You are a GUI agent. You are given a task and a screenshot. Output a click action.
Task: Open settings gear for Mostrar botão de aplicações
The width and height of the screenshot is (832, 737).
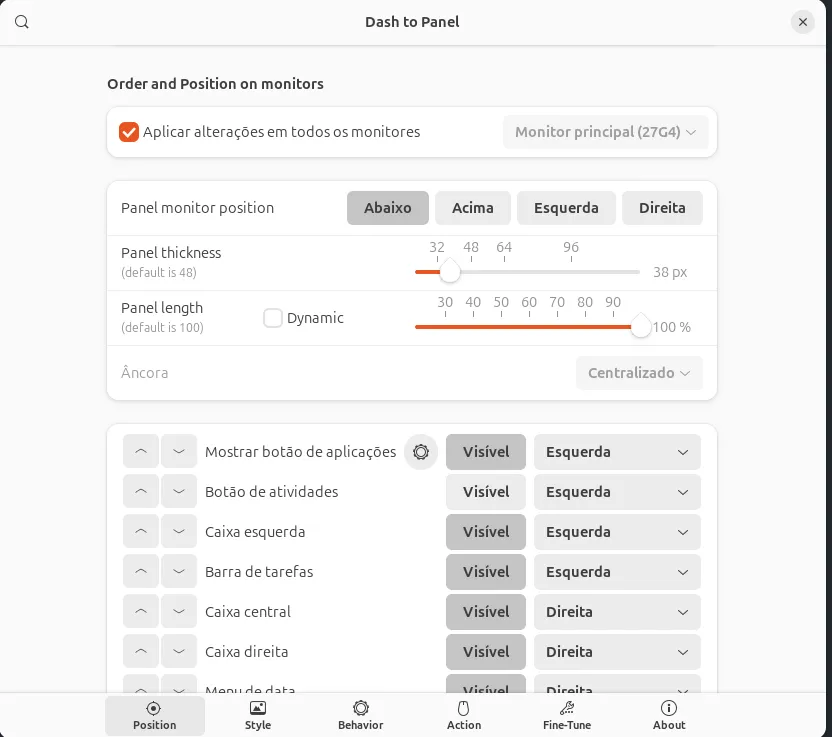click(x=421, y=452)
